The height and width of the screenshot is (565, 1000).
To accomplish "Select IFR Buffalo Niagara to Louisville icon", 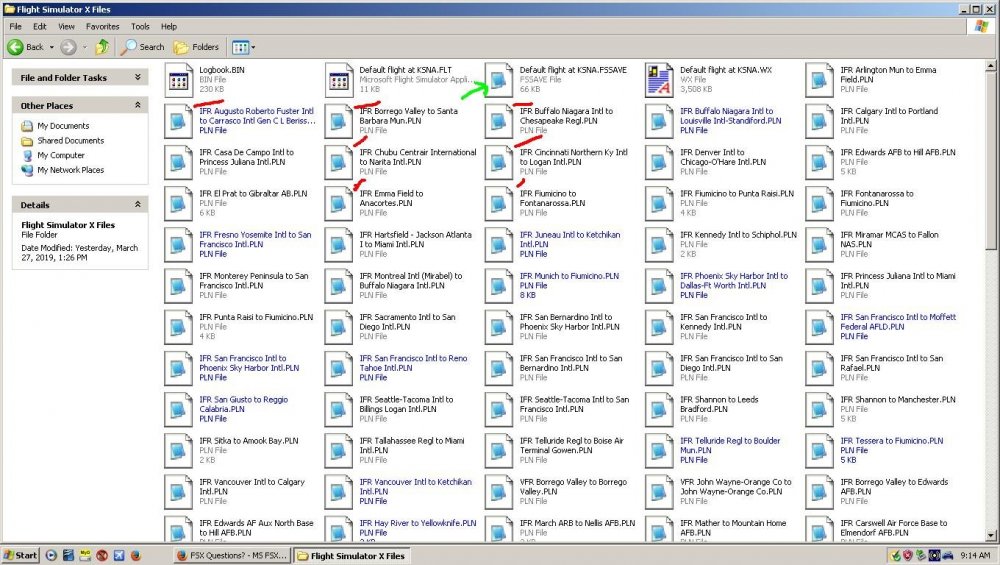I will pos(659,121).
